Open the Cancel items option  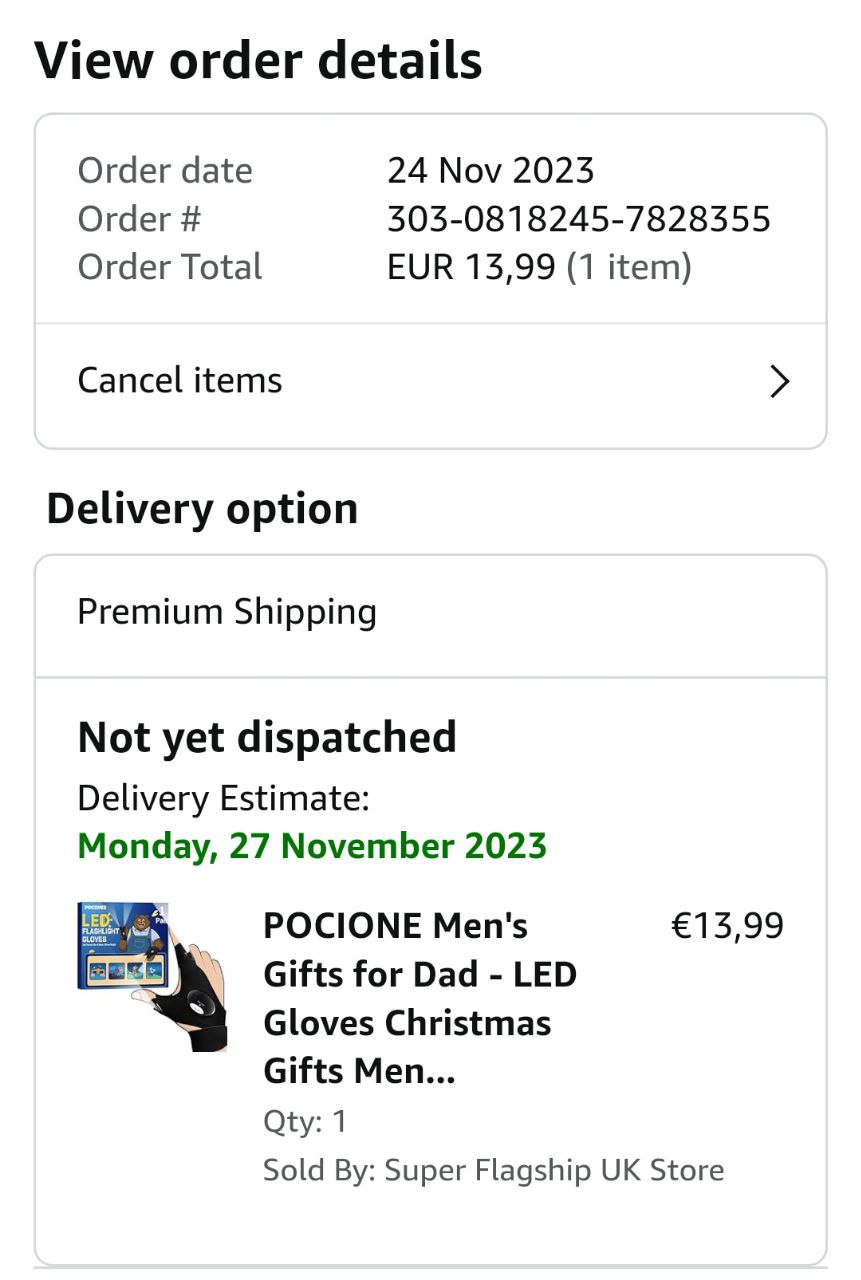click(x=180, y=381)
